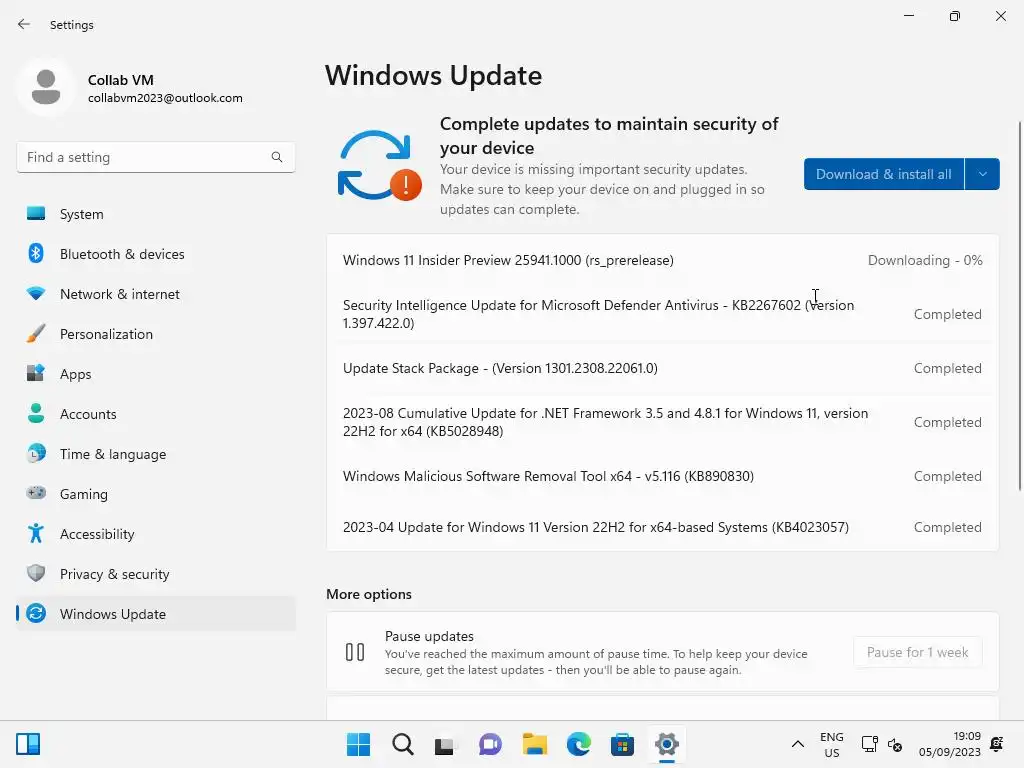Click the Accessibility figure icon
The height and width of the screenshot is (768, 1024).
tap(36, 534)
